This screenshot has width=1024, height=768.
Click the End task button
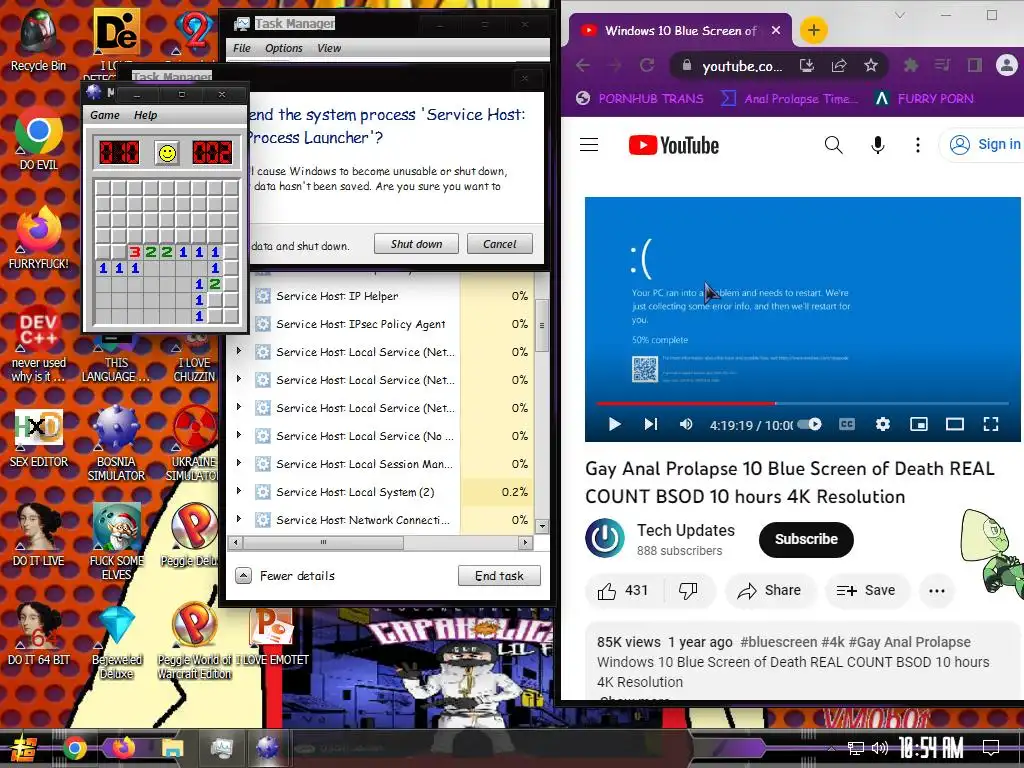pyautogui.click(x=499, y=575)
